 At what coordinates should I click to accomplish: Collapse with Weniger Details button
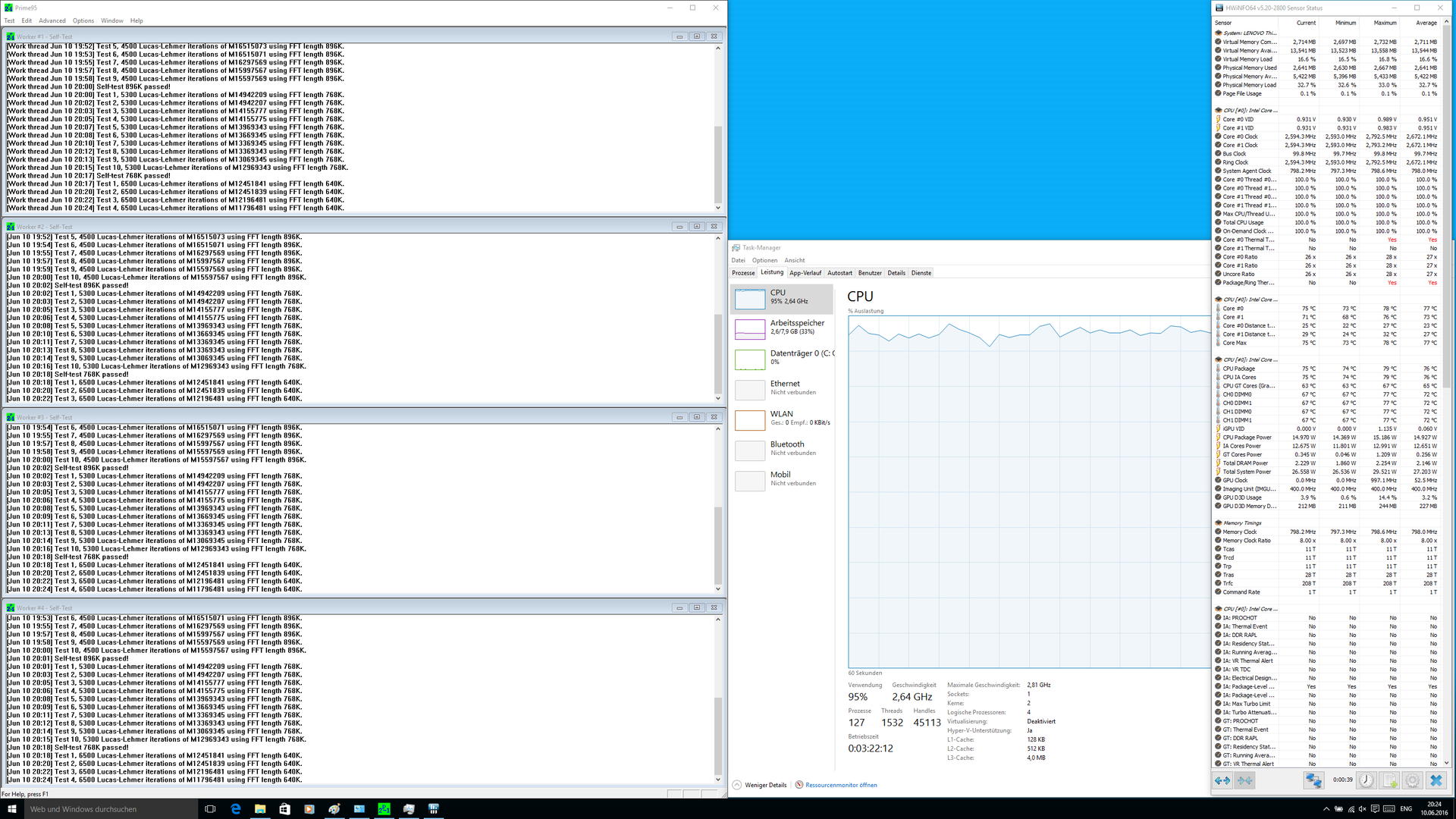pyautogui.click(x=764, y=786)
